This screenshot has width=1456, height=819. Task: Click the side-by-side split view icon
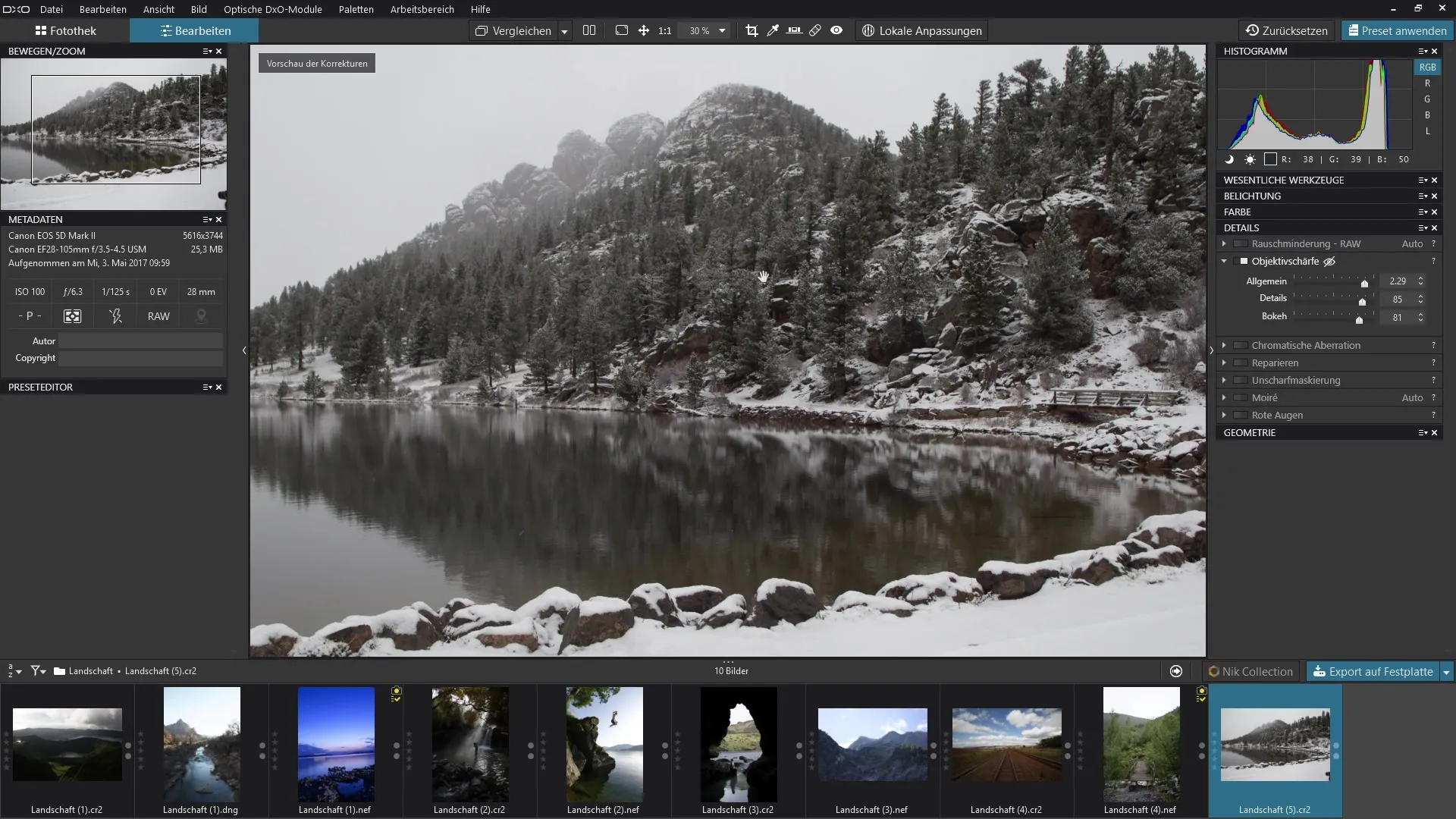(x=589, y=31)
